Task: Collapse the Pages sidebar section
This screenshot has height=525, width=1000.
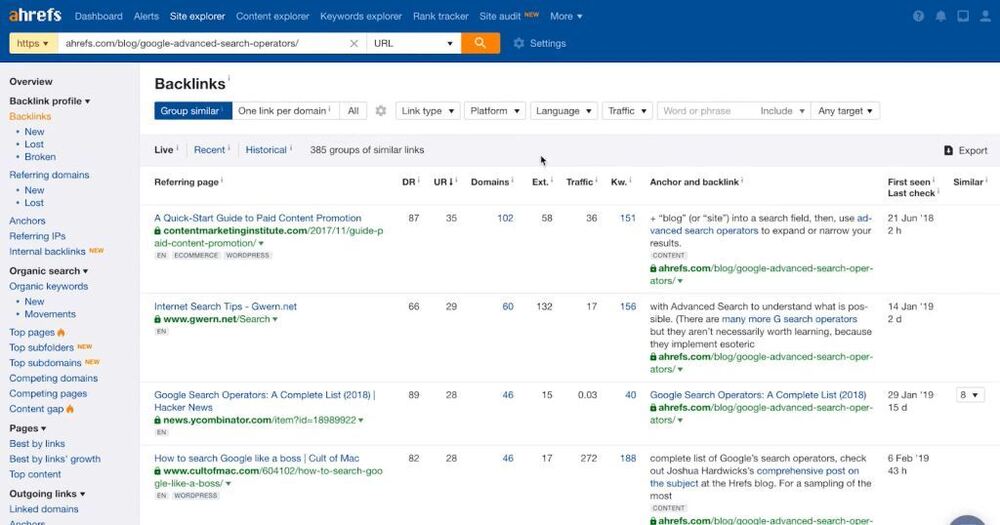Action: (27, 428)
